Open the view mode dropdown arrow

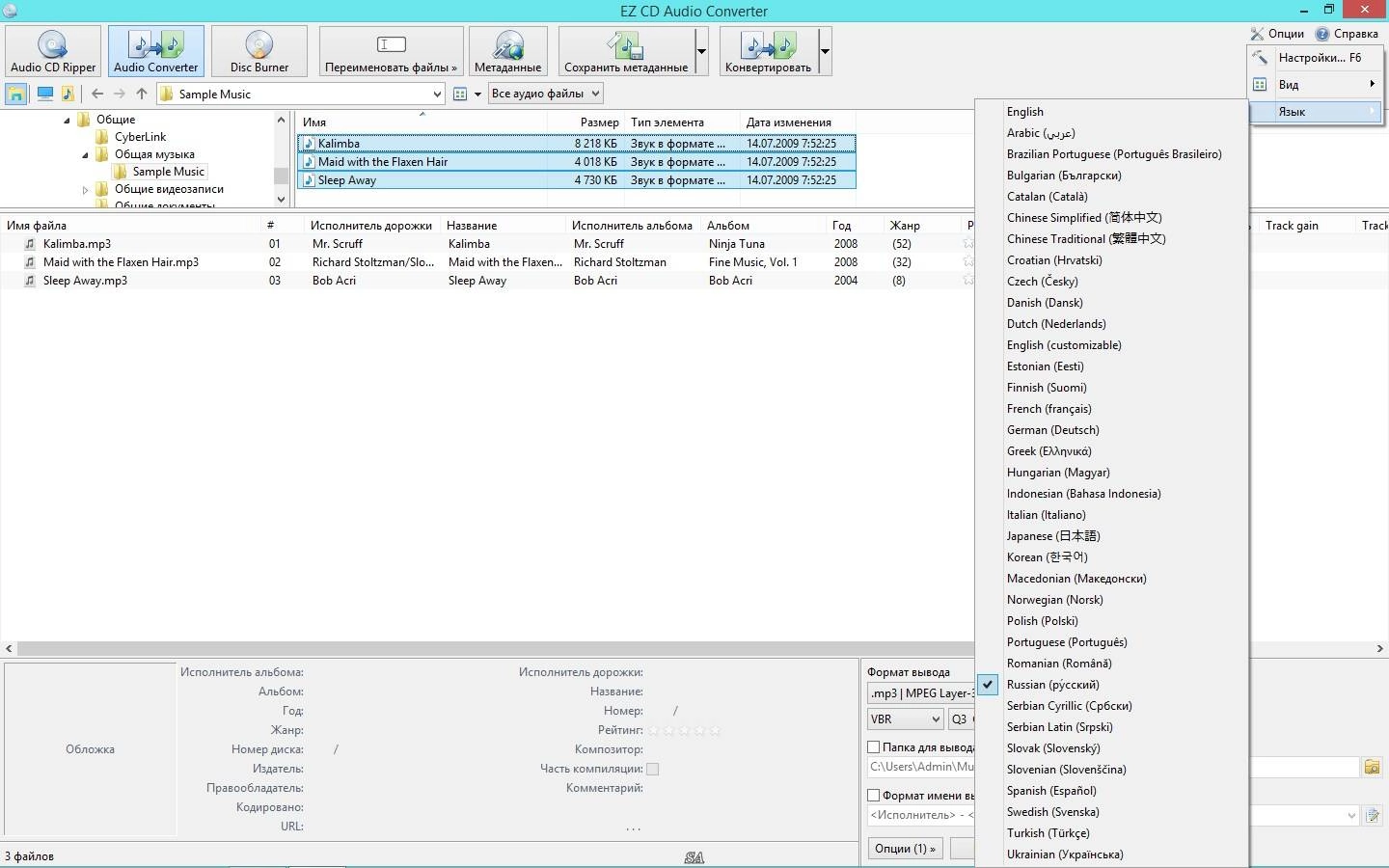tap(477, 94)
